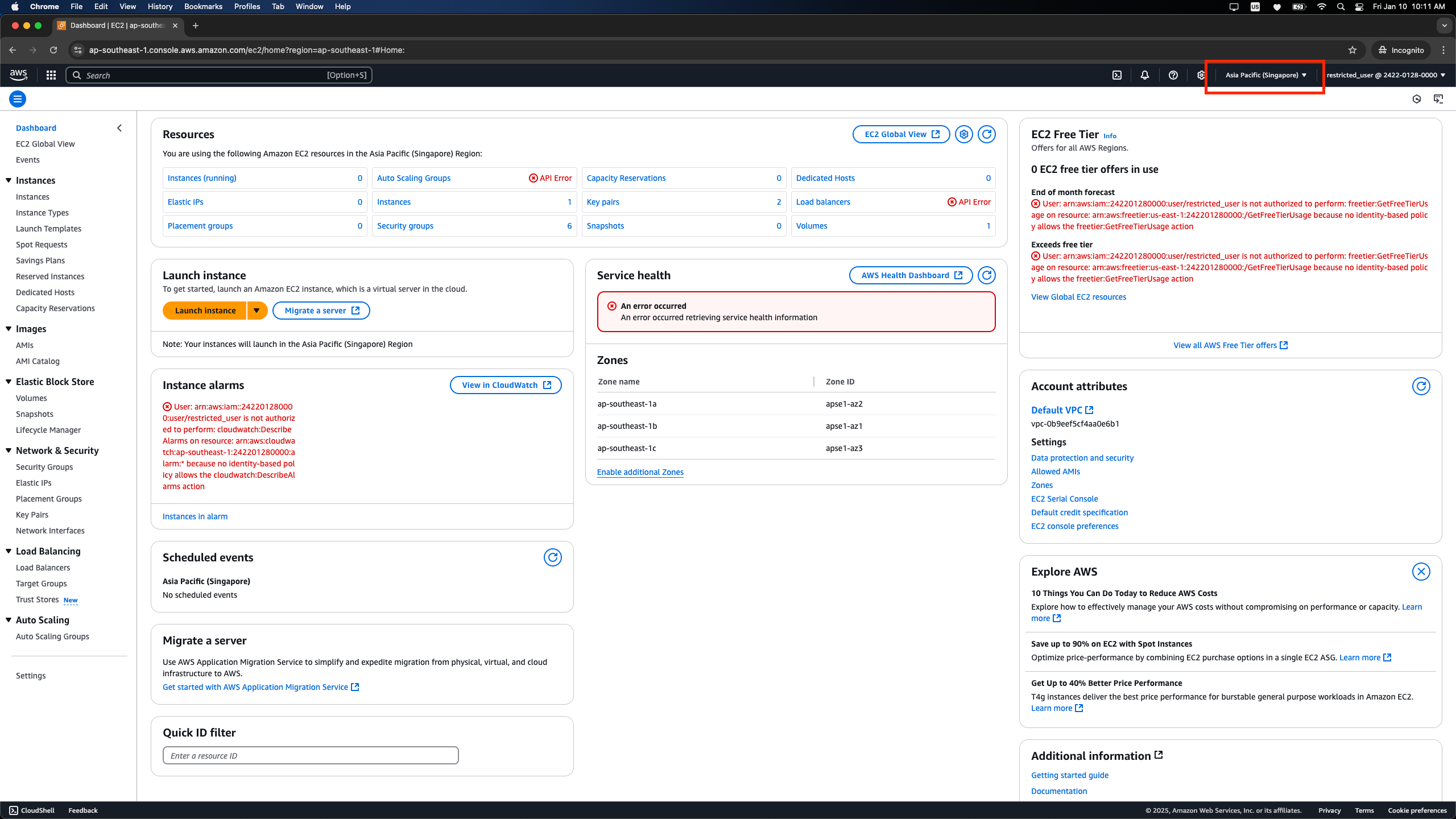Open the notifications bell
1456x819 pixels.
pos(1145,75)
